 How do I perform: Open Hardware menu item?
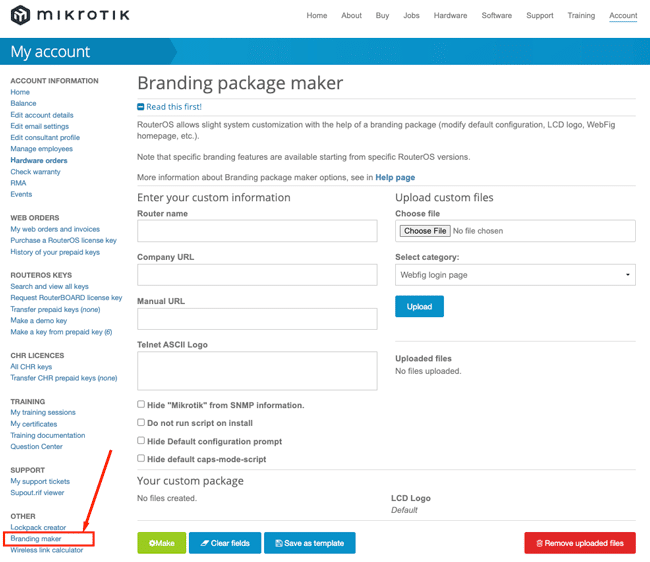(450, 16)
